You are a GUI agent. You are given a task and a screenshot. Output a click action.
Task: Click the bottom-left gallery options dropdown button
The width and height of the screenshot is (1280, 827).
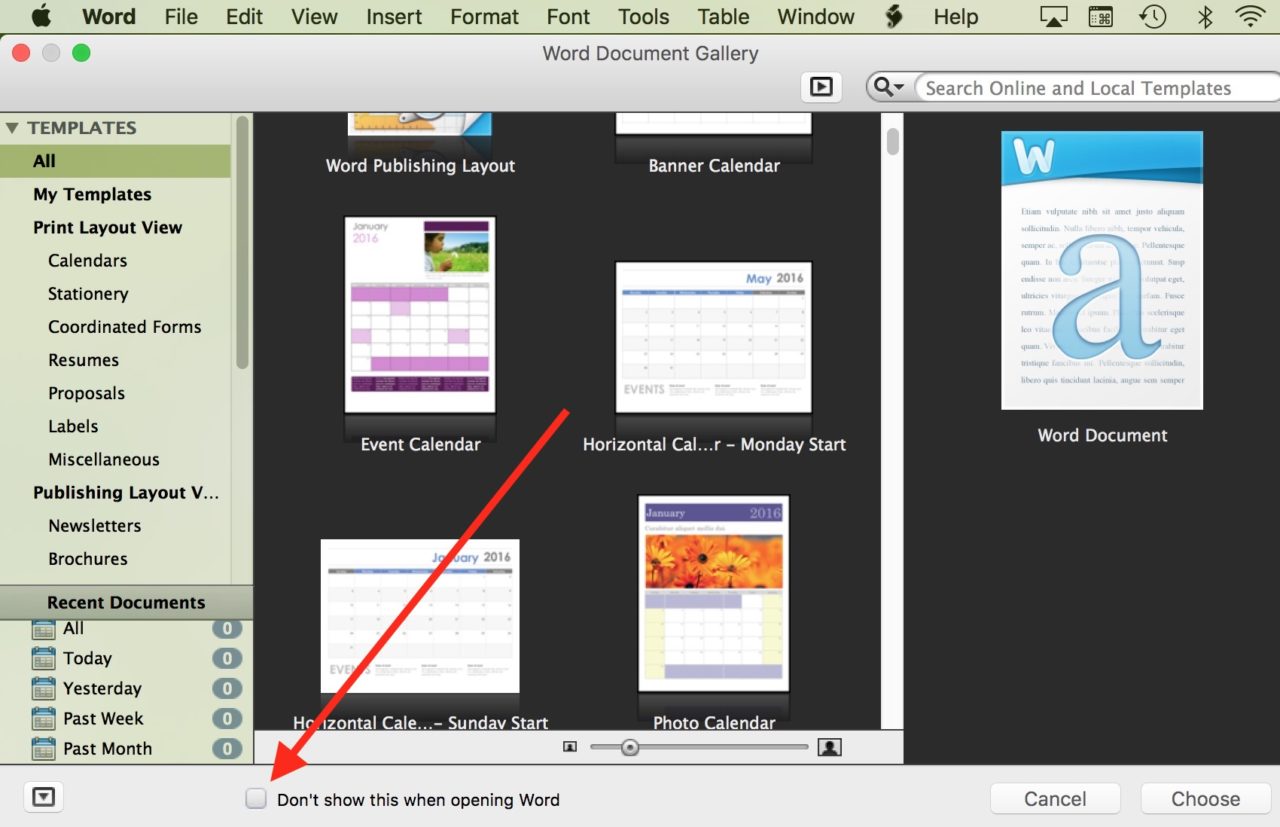coord(43,797)
